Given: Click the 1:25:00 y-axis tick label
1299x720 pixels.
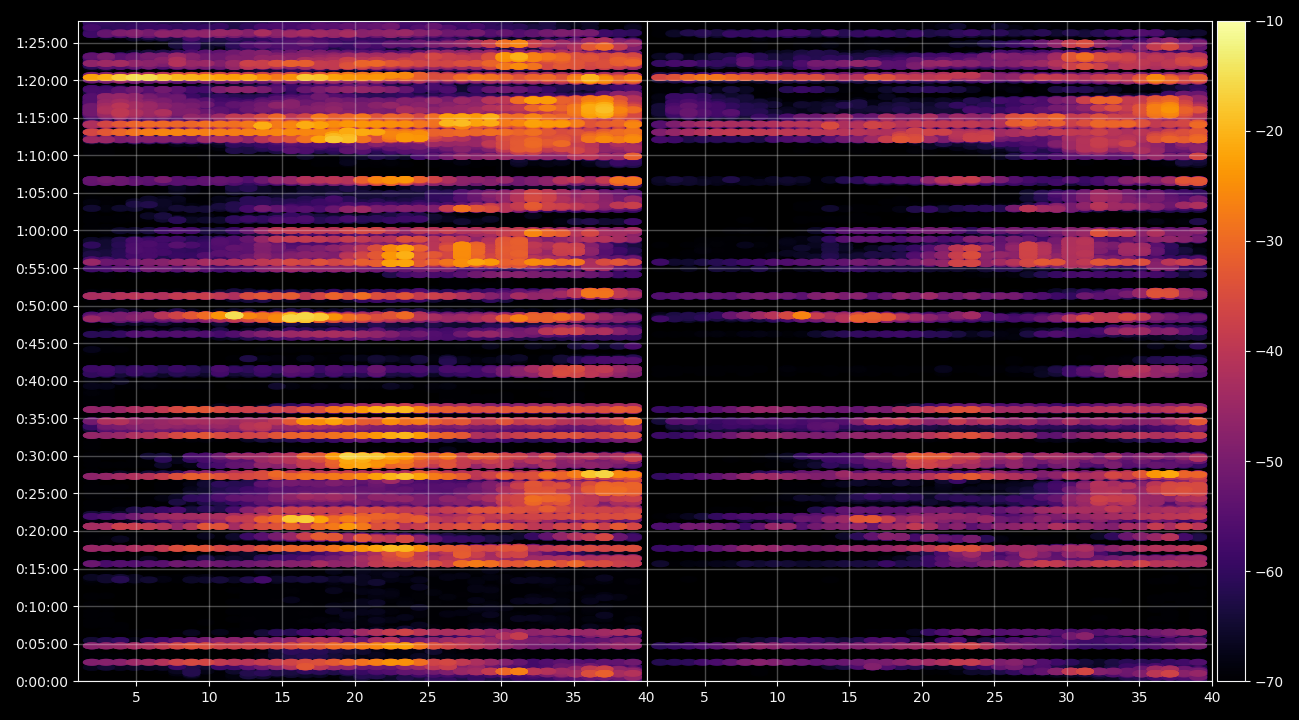Looking at the screenshot, I should click(x=42, y=43).
